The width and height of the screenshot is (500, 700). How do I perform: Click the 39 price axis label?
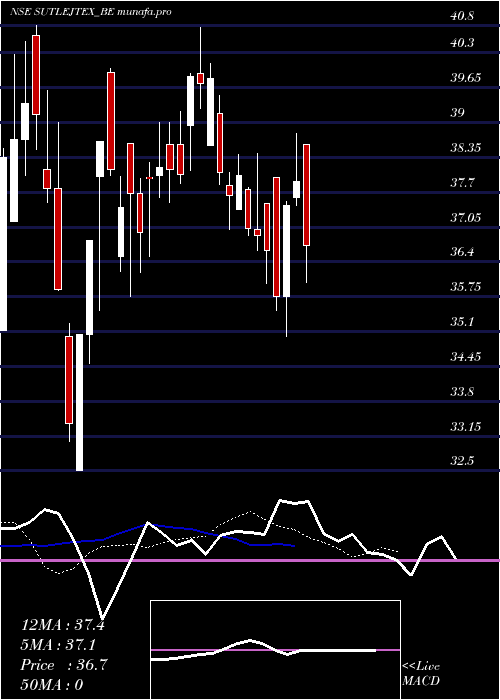(x=458, y=113)
